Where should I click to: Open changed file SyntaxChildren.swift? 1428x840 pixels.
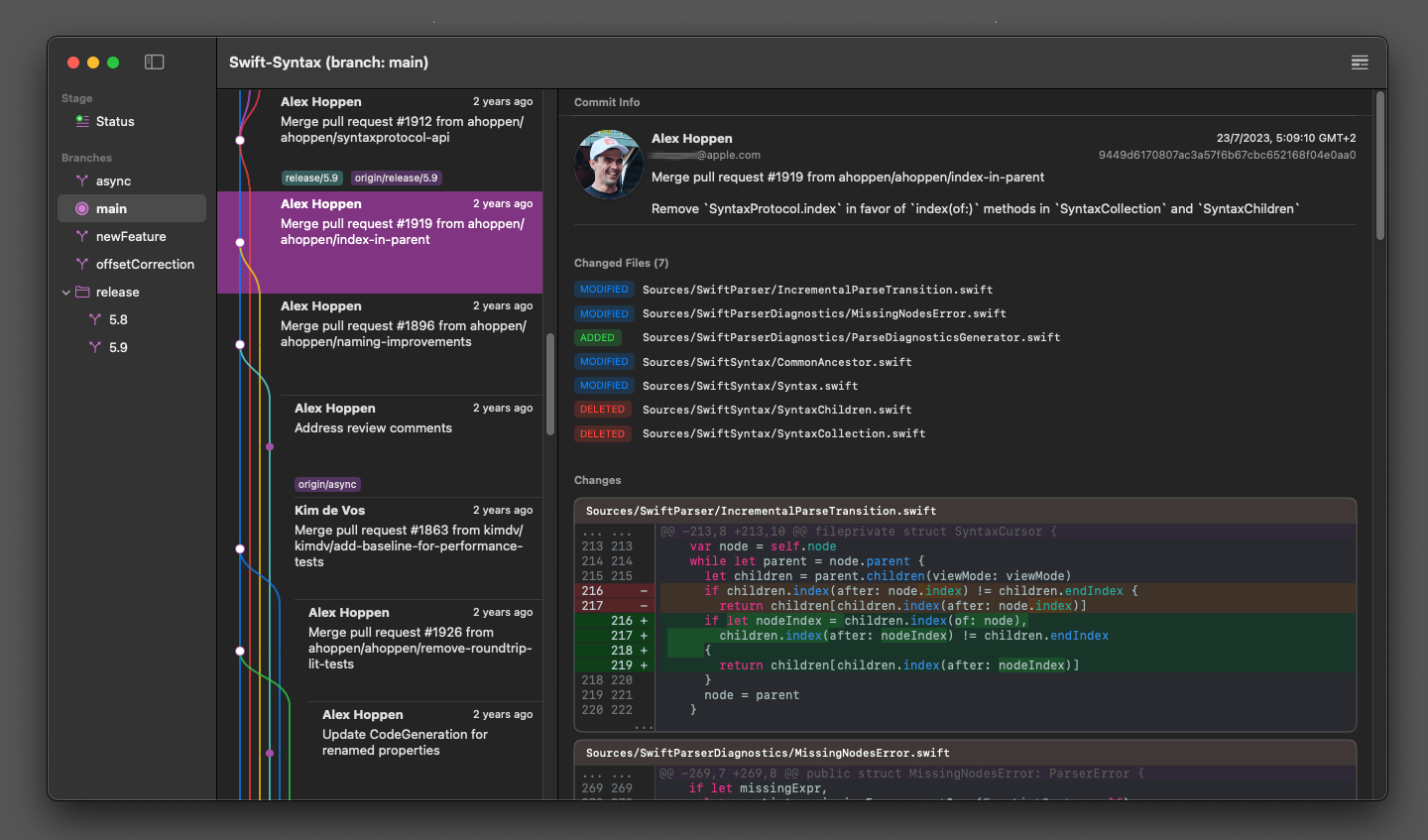coord(776,410)
